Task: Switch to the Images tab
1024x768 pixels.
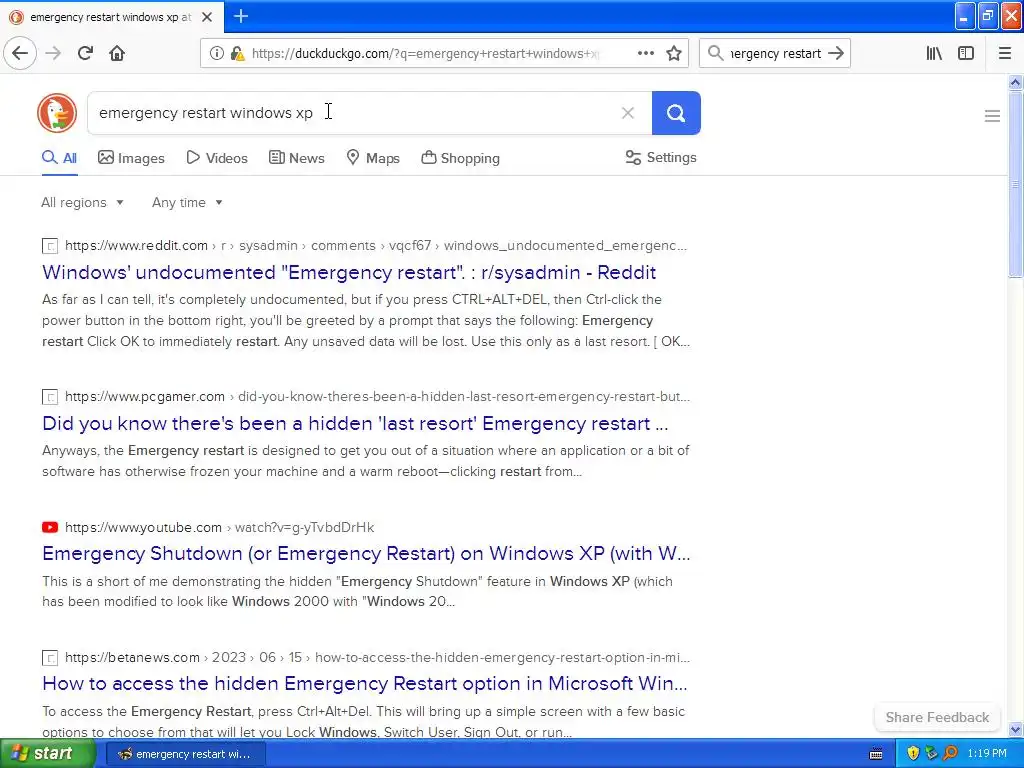Action: (x=131, y=158)
